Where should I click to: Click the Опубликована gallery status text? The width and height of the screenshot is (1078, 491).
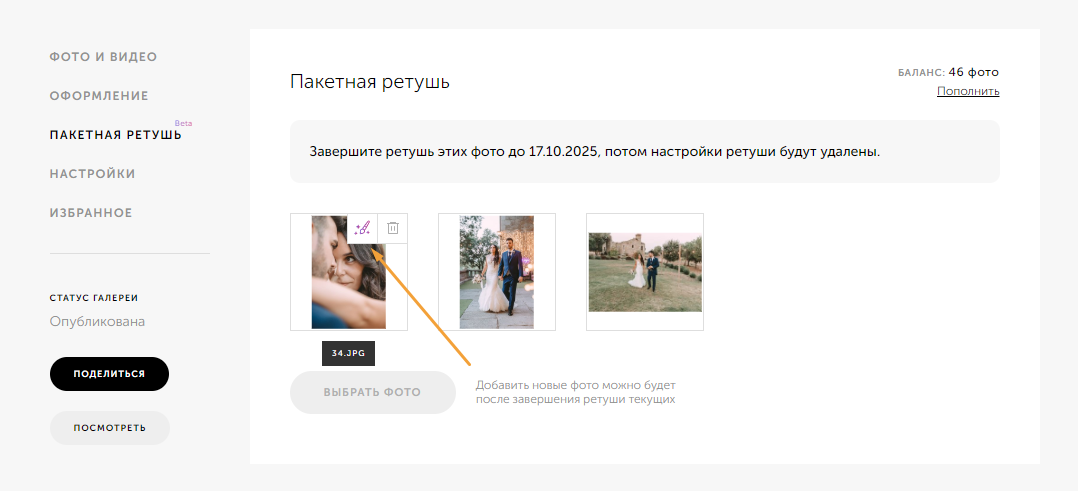[97, 322]
